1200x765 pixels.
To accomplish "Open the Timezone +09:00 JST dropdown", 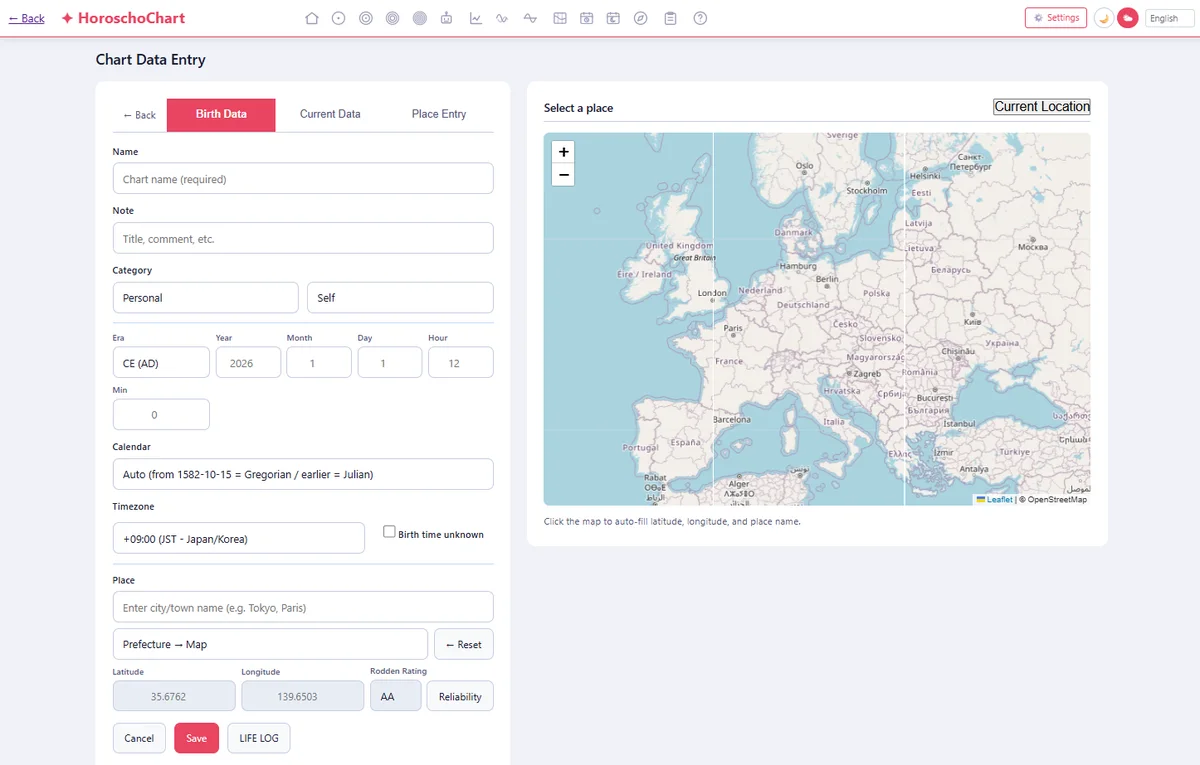I will [x=238, y=538].
